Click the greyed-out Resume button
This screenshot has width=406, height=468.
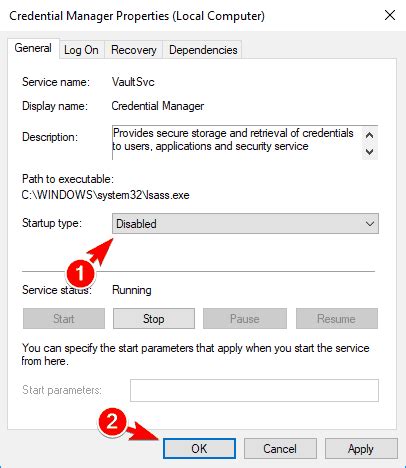coord(337,319)
